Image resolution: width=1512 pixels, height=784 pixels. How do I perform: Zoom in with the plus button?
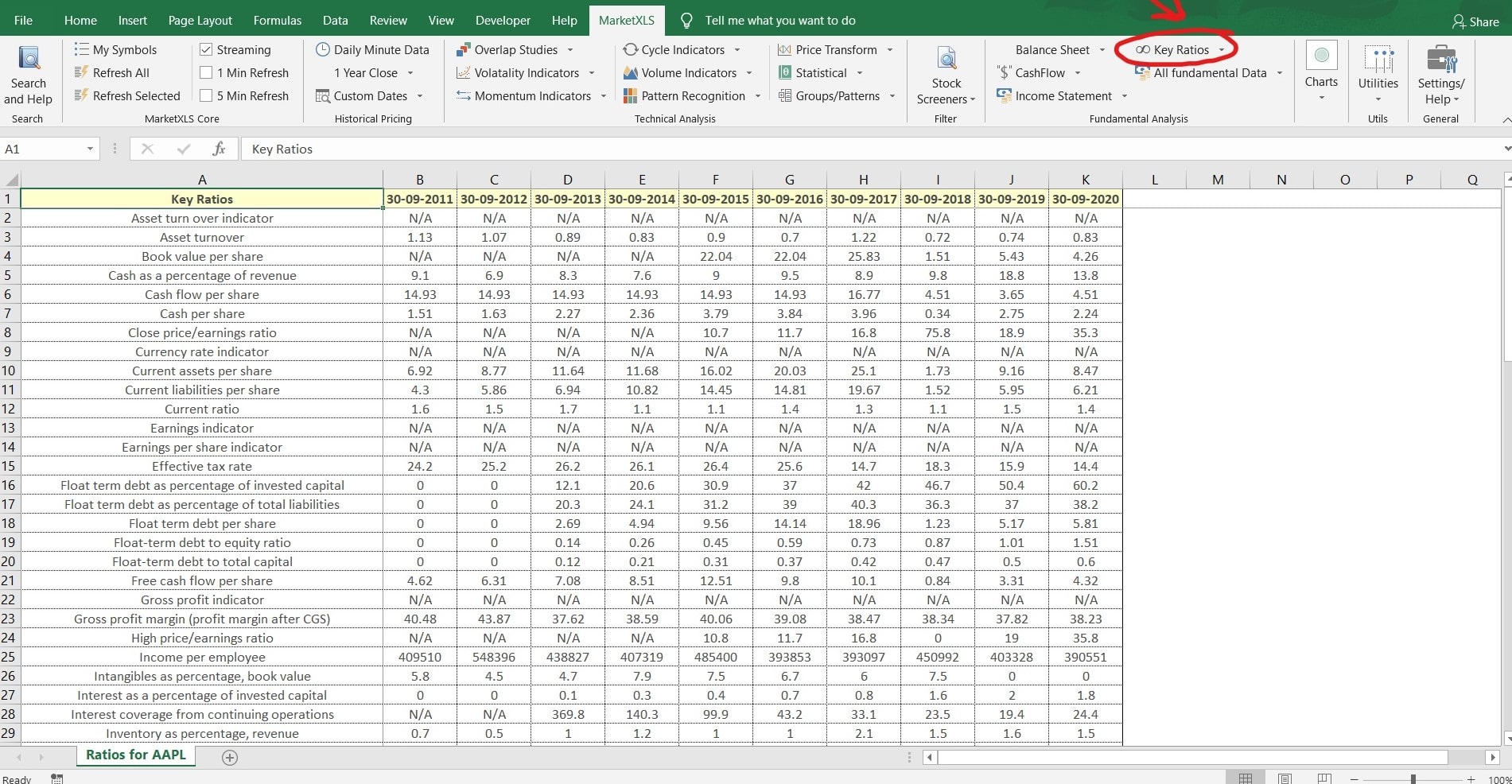click(1471, 780)
